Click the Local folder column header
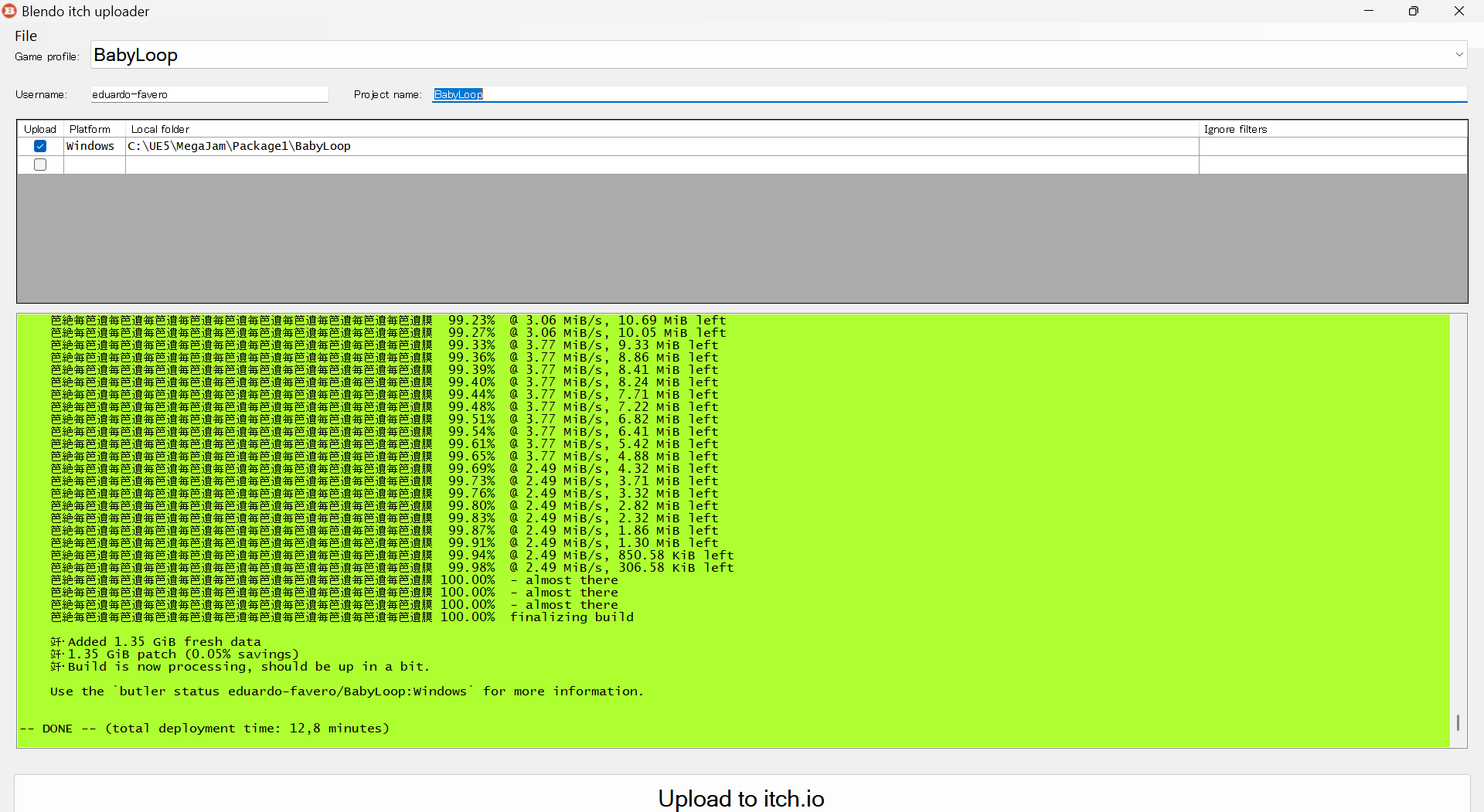1484x812 pixels. coord(160,129)
